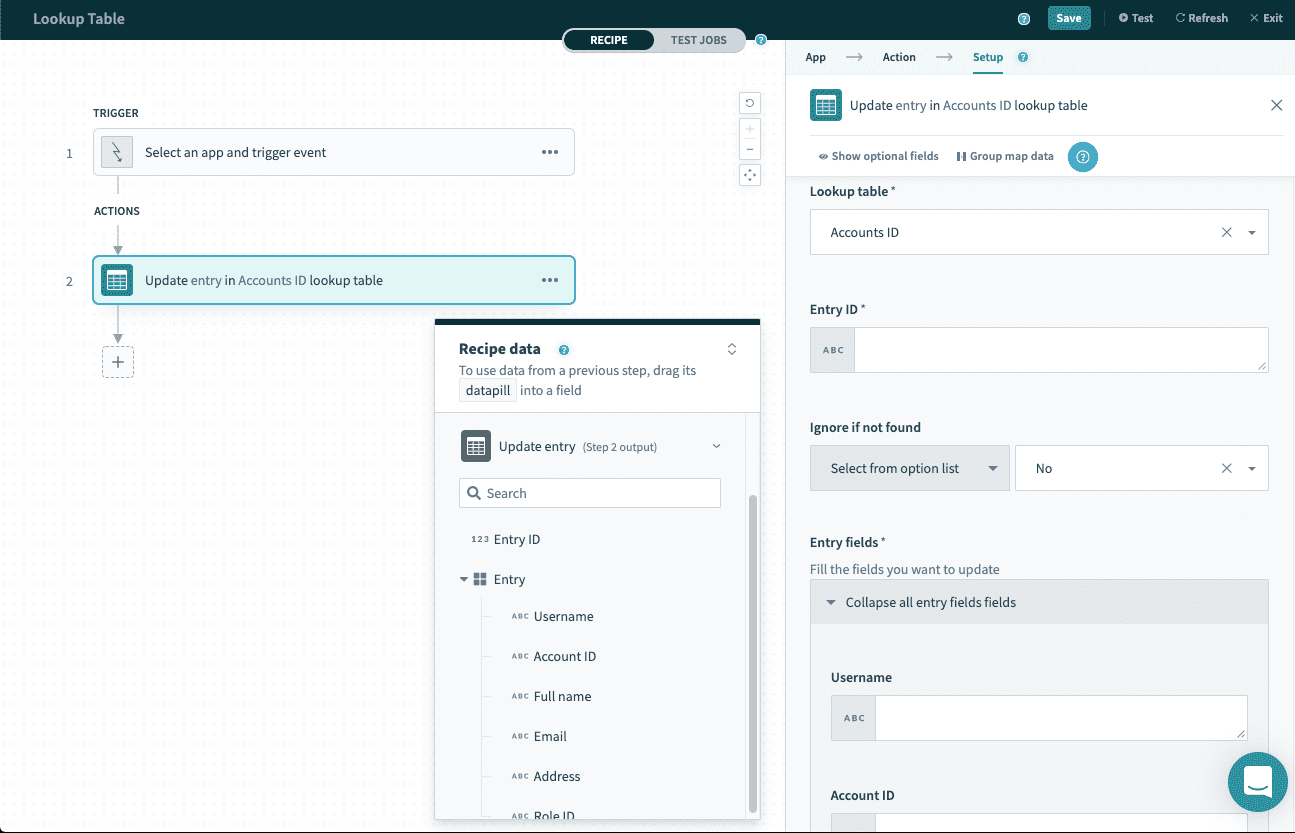Toggle Group map data
The height and width of the screenshot is (833, 1295).
pyautogui.click(x=1005, y=156)
